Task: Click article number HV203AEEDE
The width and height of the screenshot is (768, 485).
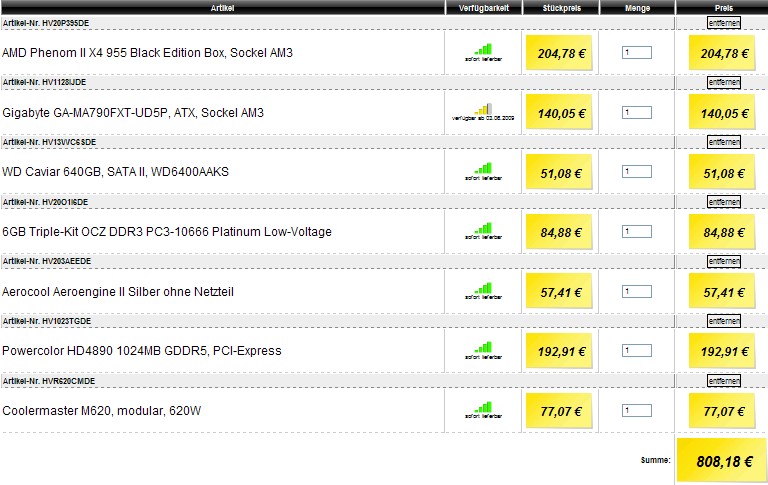Action: pos(67,262)
